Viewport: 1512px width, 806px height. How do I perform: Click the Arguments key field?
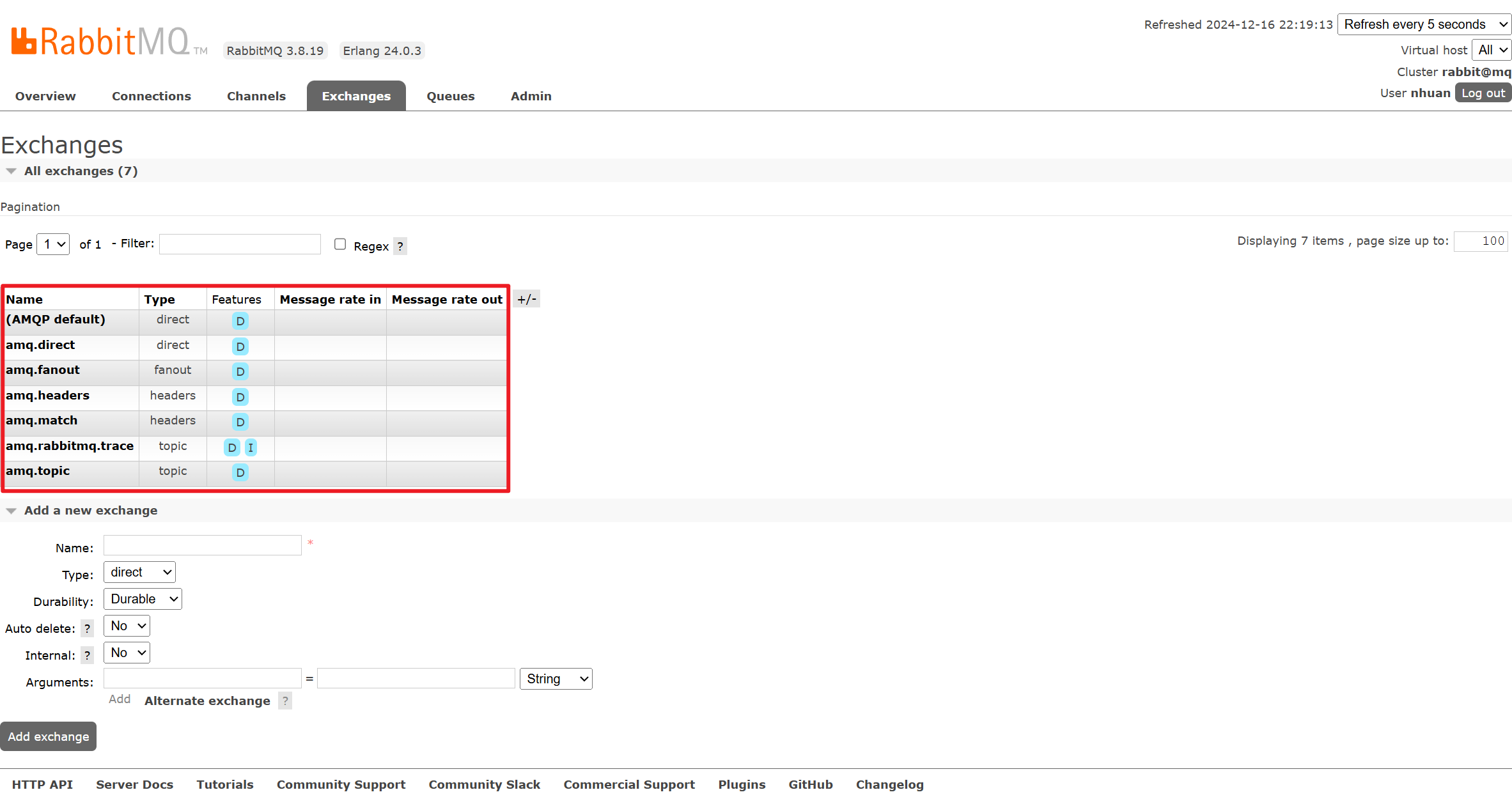(x=203, y=678)
